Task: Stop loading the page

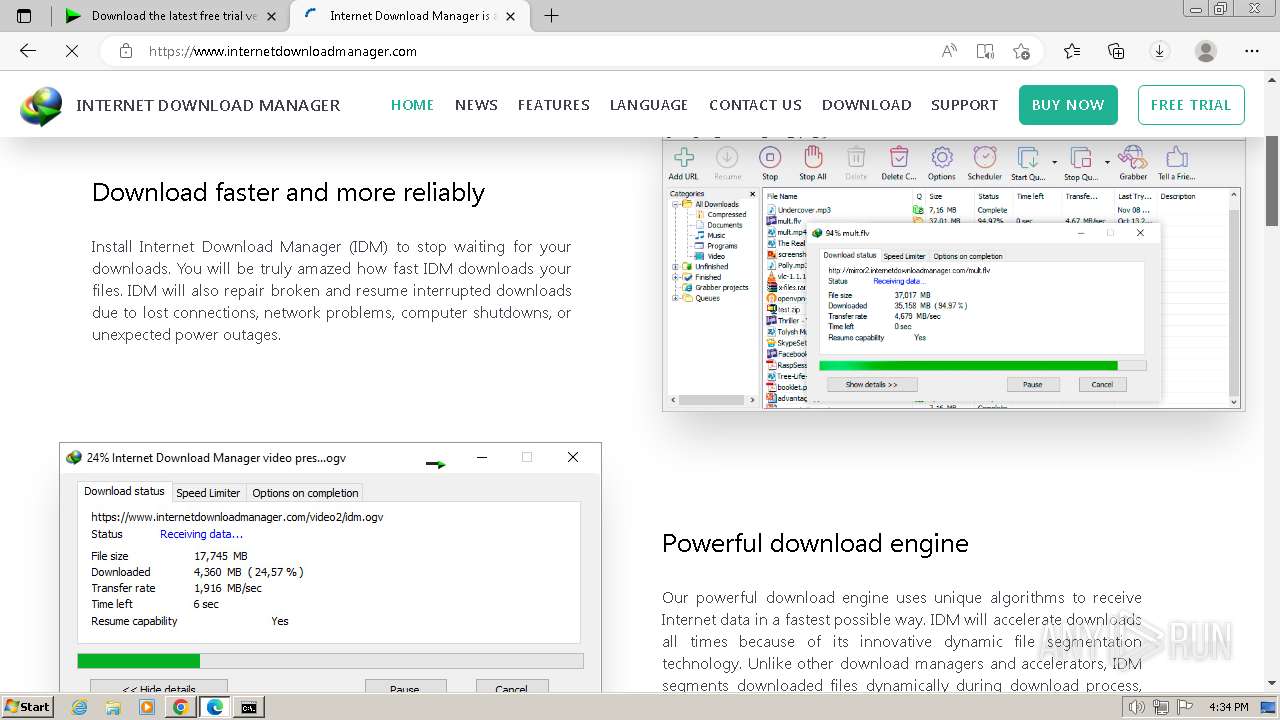Action: (x=72, y=51)
